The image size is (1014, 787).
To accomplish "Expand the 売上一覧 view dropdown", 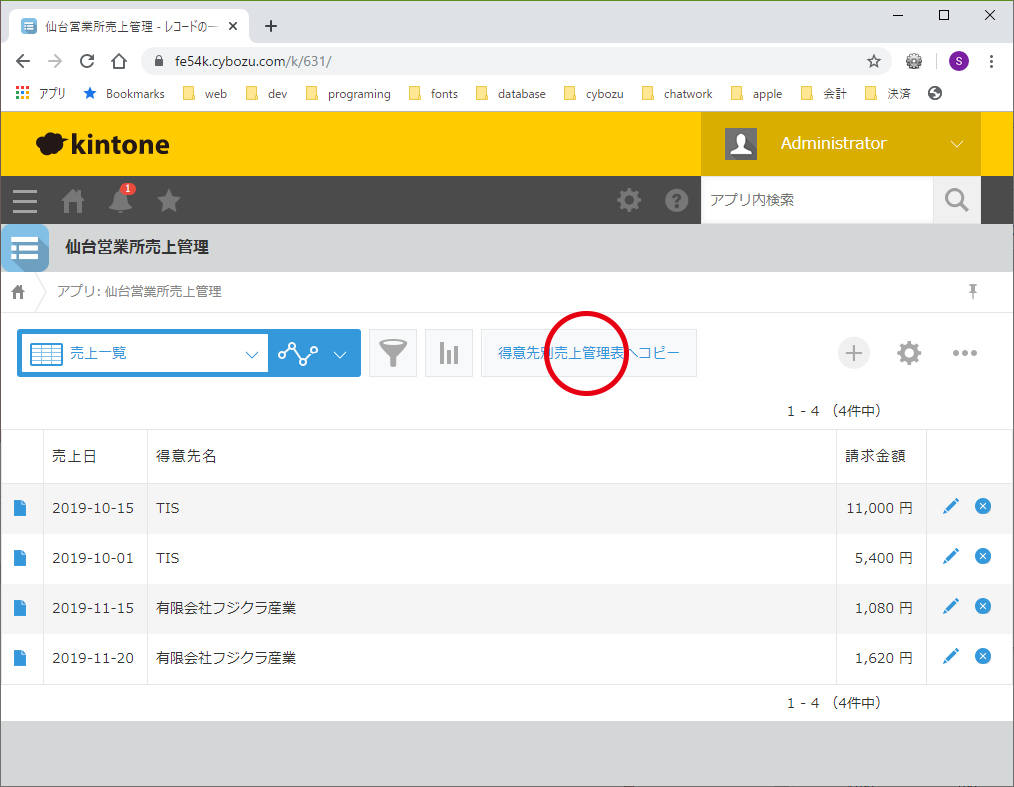I will click(145, 353).
